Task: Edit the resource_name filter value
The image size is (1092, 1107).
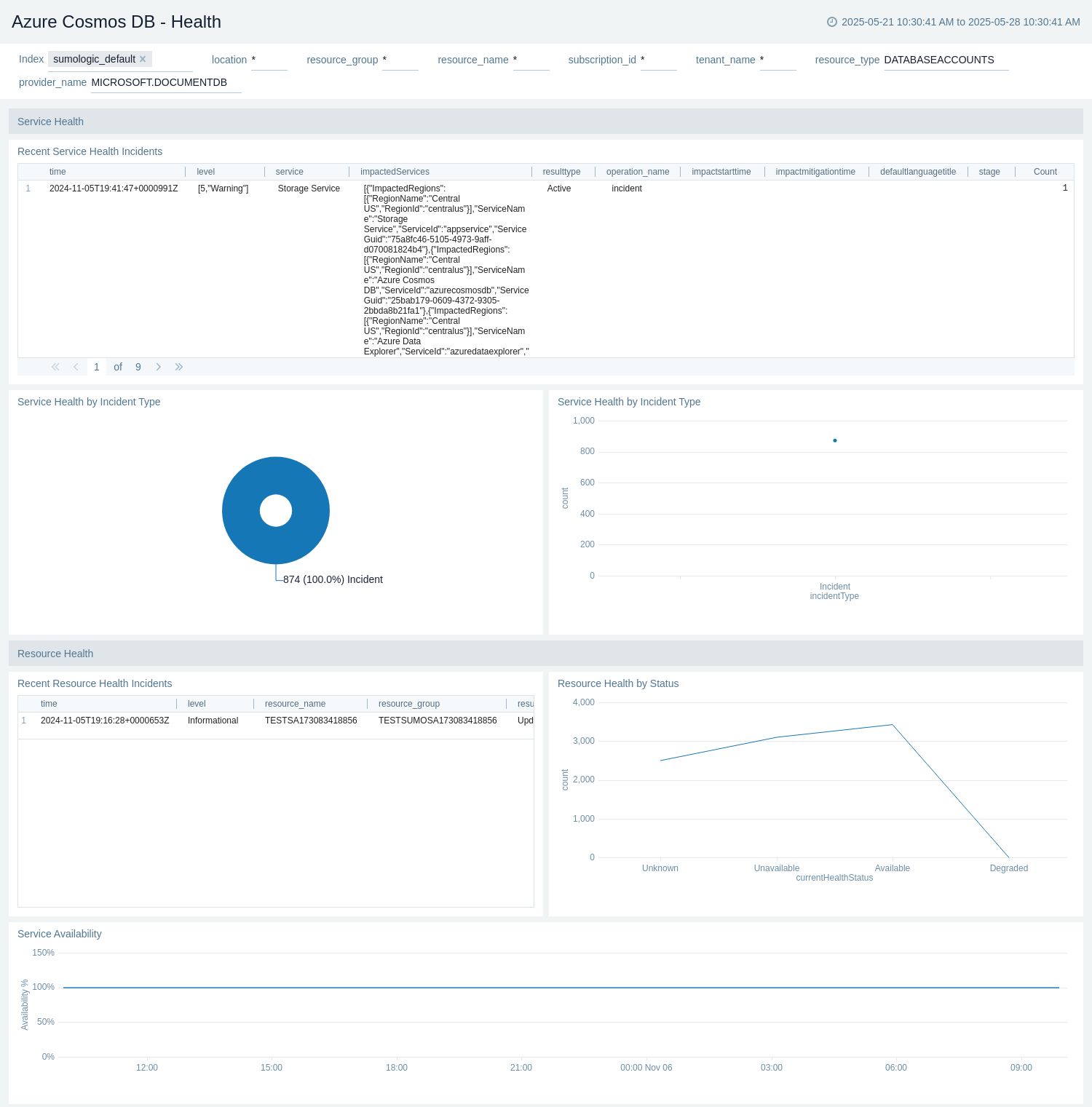Action: pyautogui.click(x=531, y=60)
